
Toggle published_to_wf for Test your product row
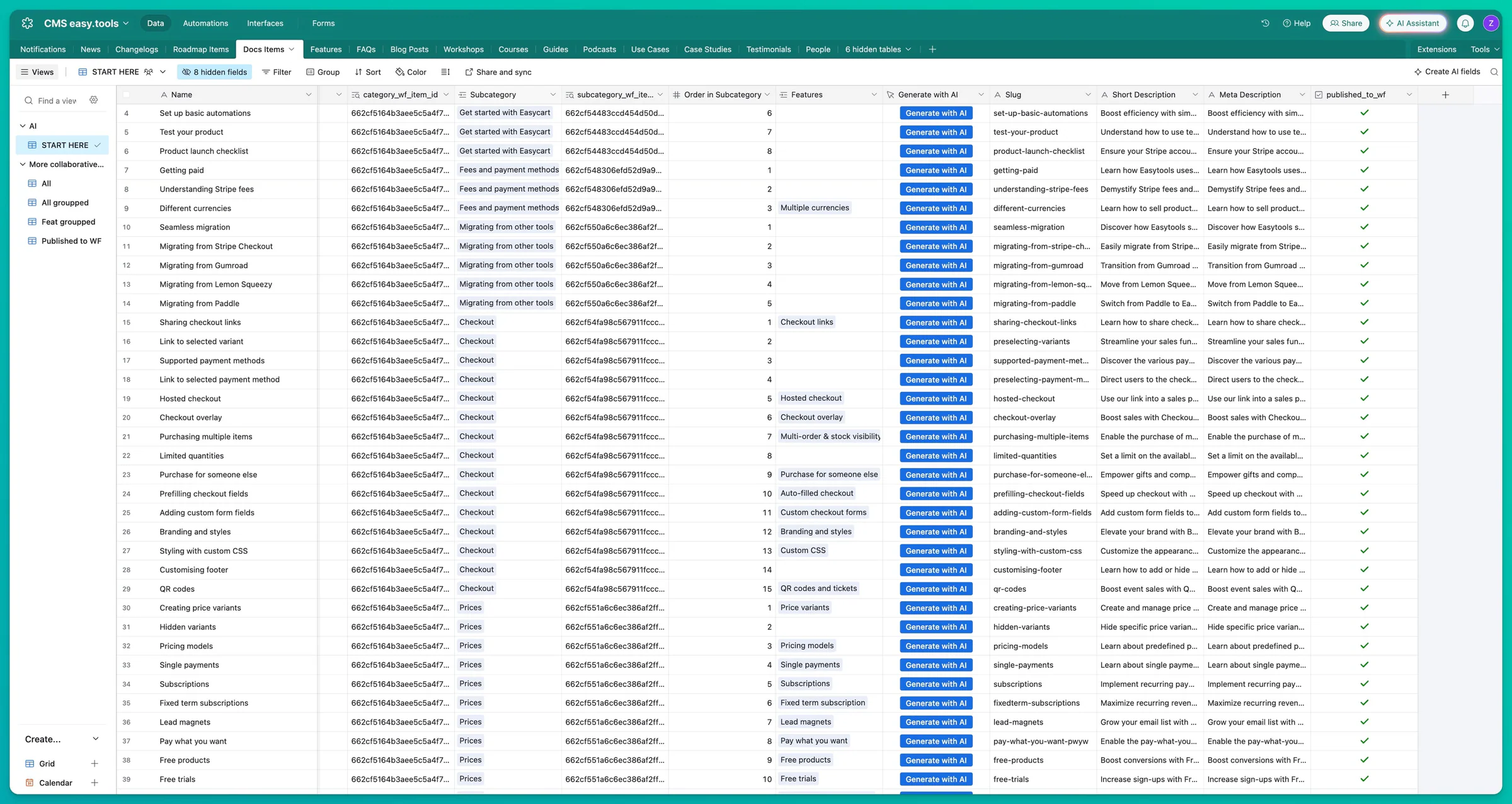click(1364, 132)
